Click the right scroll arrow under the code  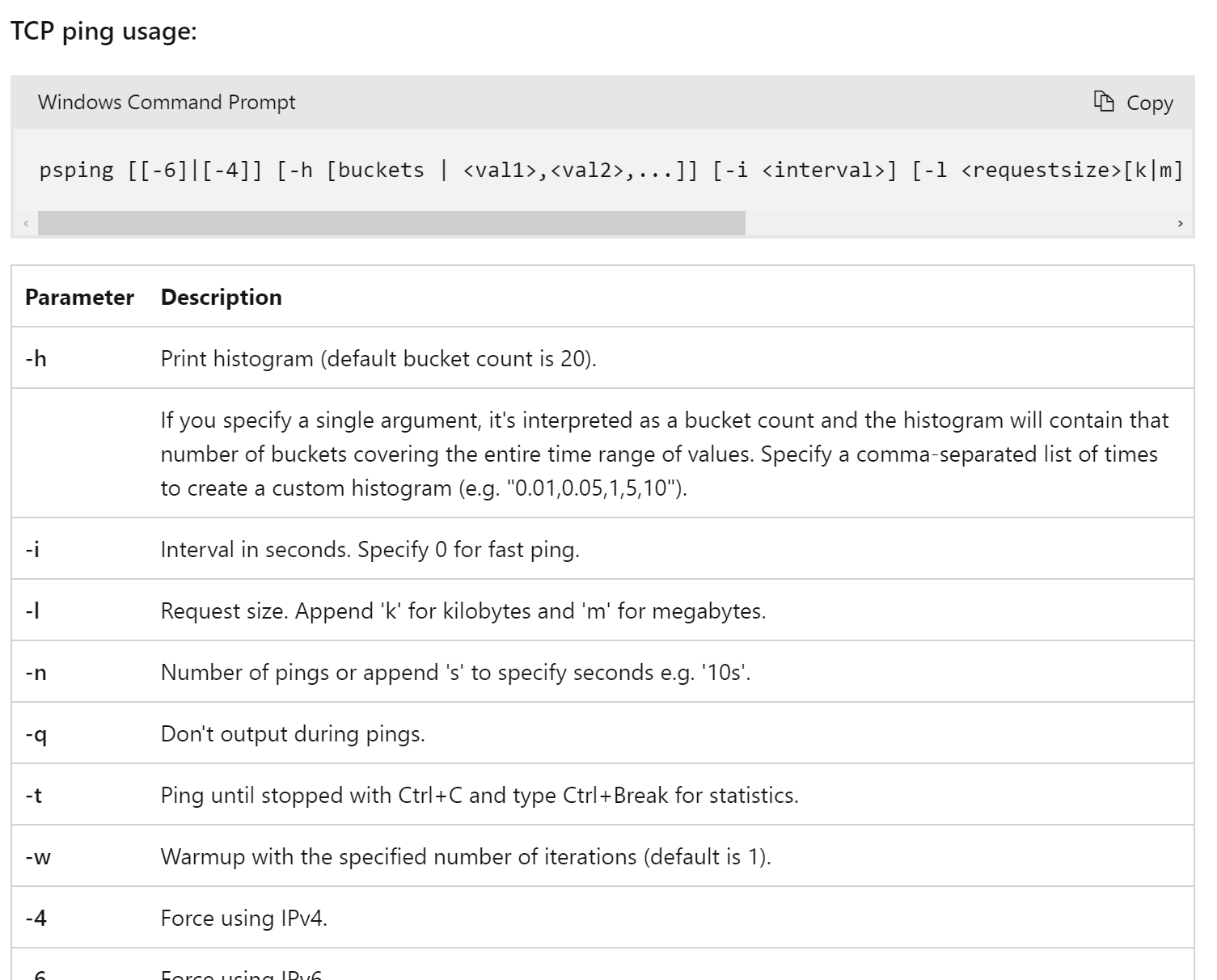click(1180, 223)
